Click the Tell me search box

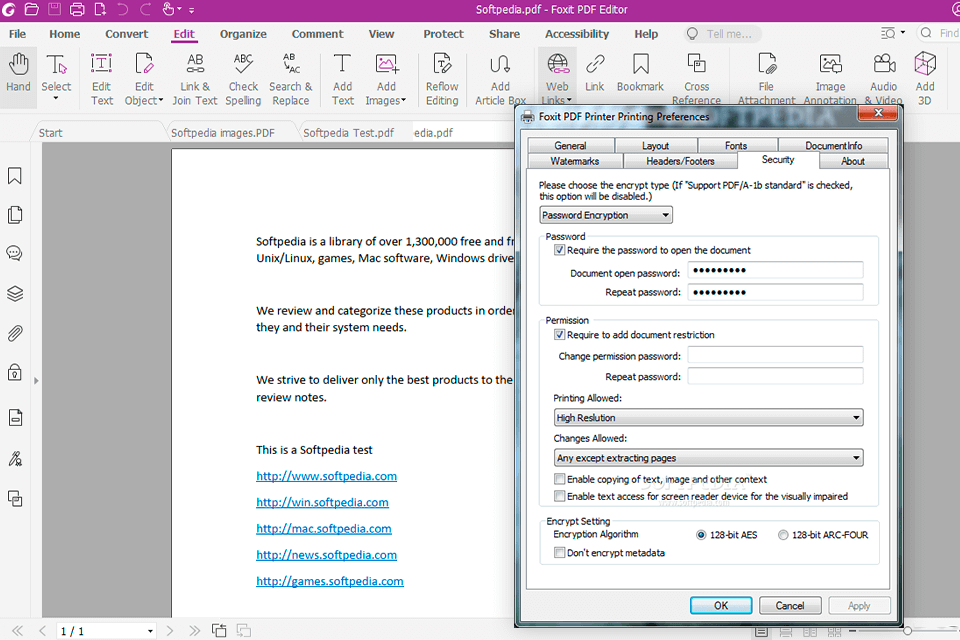[x=722, y=34]
